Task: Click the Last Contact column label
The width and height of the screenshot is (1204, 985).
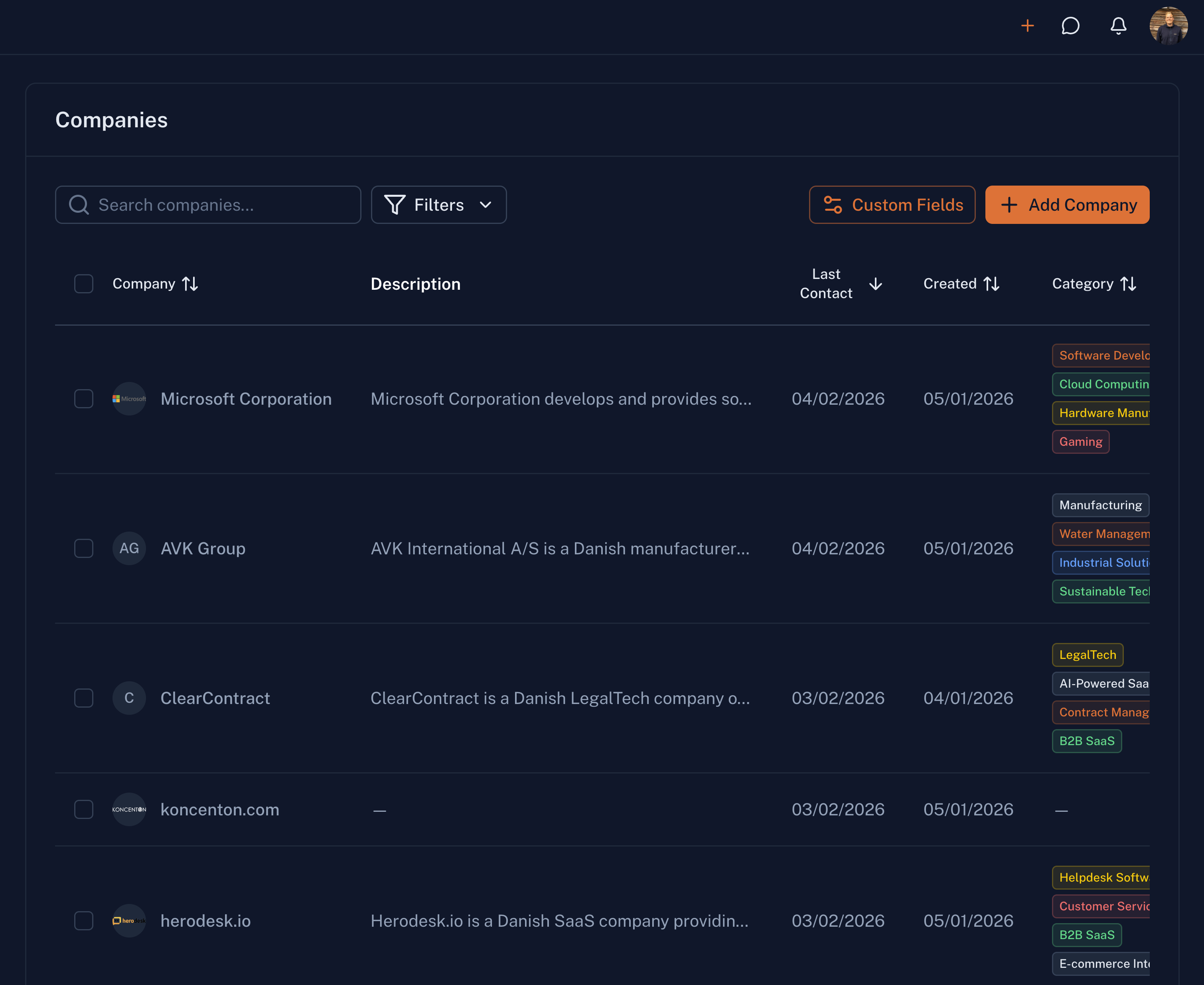Action: 826,284
